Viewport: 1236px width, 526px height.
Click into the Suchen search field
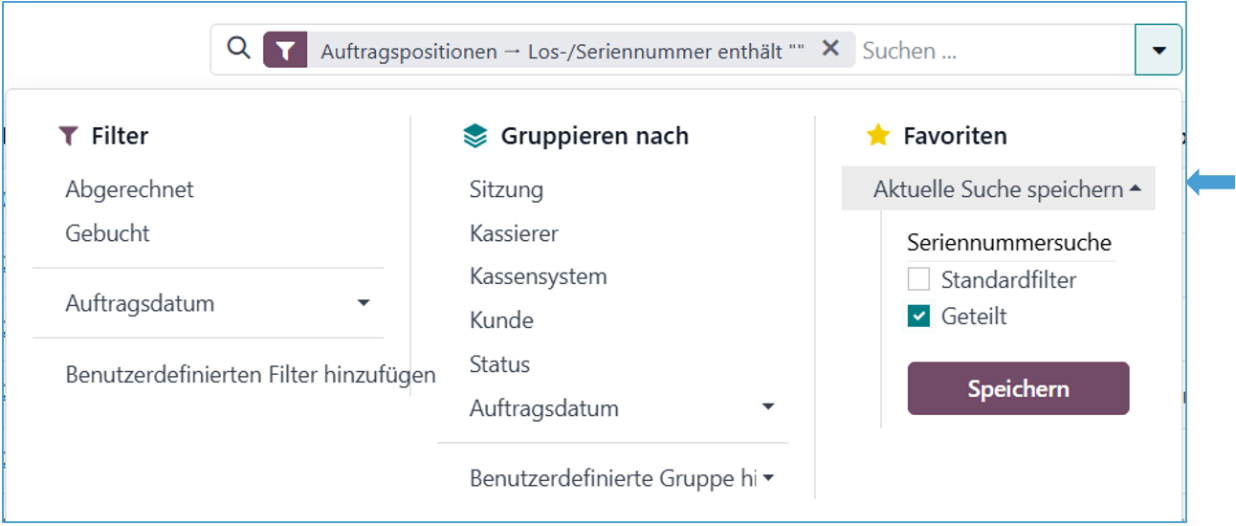click(990, 50)
